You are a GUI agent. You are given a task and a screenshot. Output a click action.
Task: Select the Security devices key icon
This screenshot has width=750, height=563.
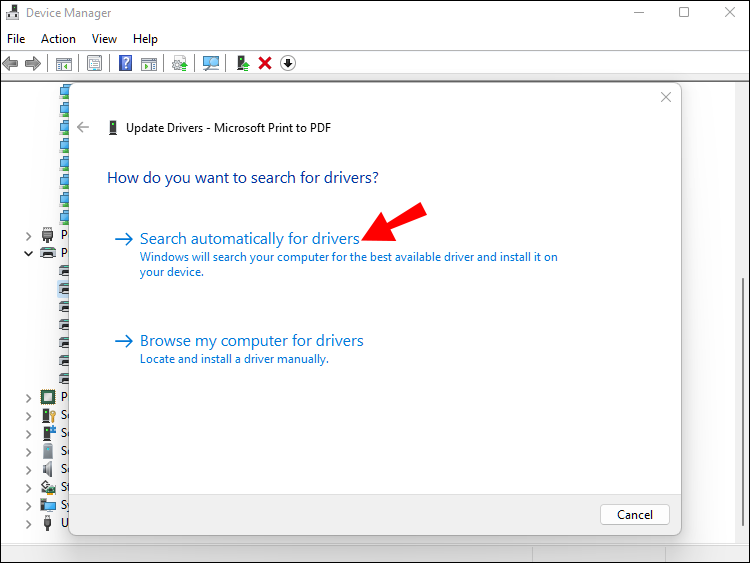[49, 415]
